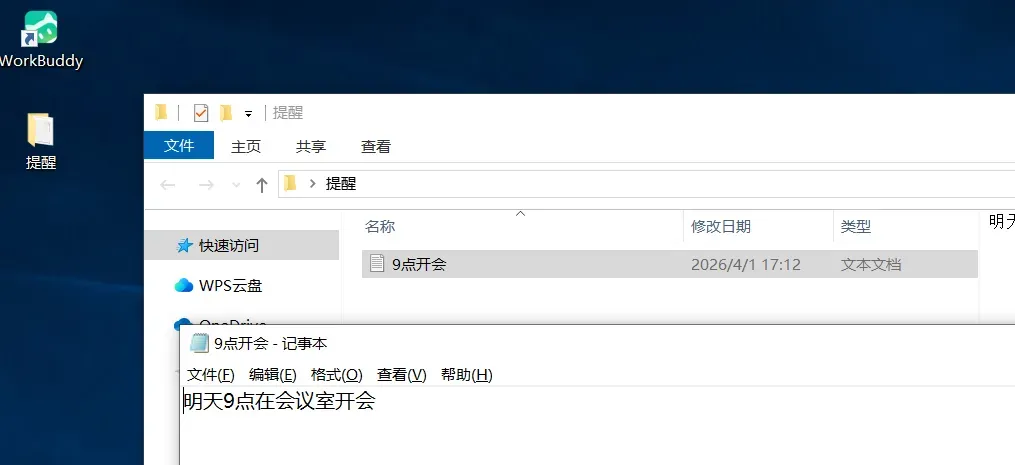Open the customize quick access toolbar dropdown arrow
1015x465 pixels.
[x=248, y=114]
